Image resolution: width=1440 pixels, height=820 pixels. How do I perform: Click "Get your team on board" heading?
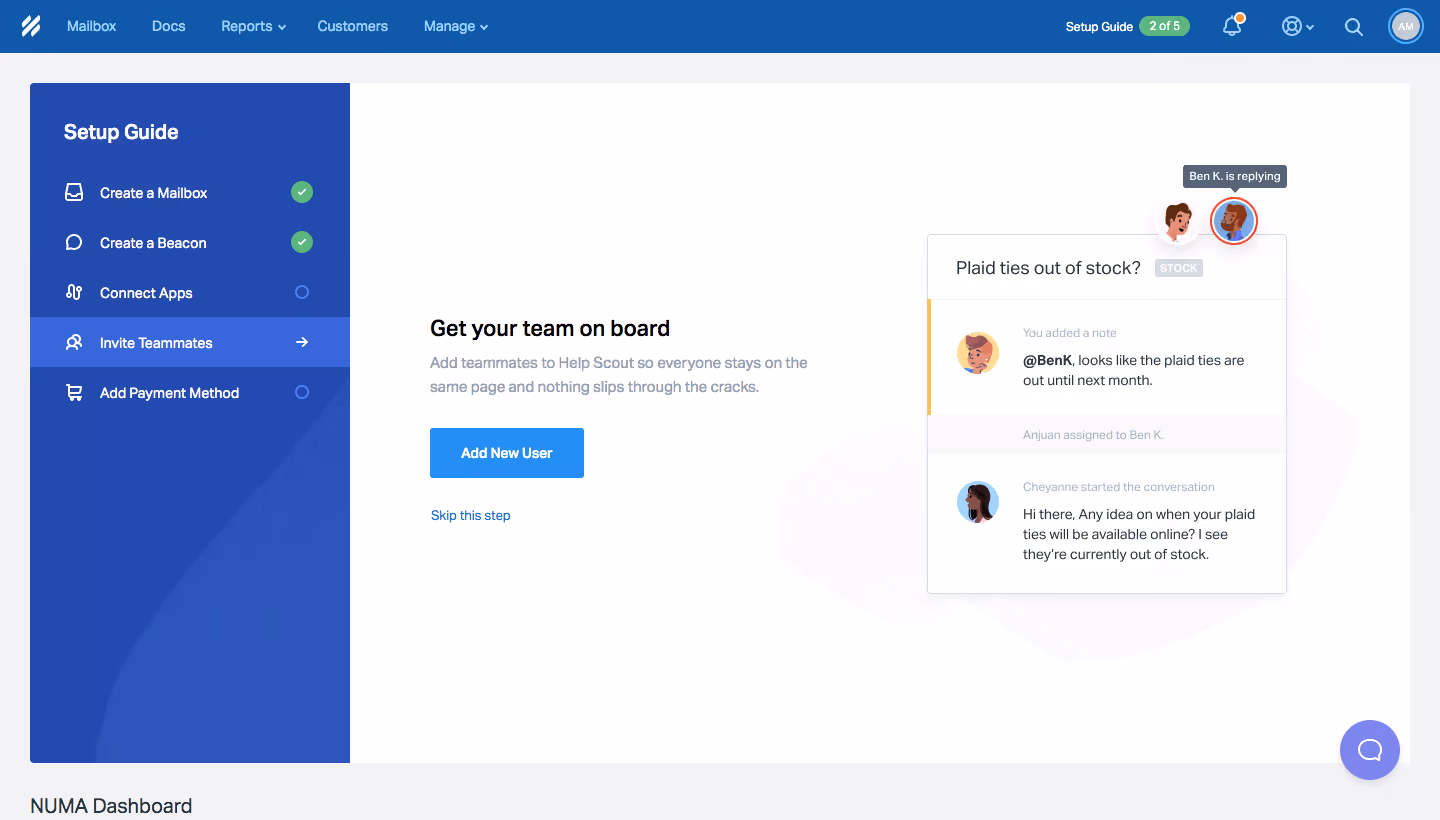coord(550,328)
